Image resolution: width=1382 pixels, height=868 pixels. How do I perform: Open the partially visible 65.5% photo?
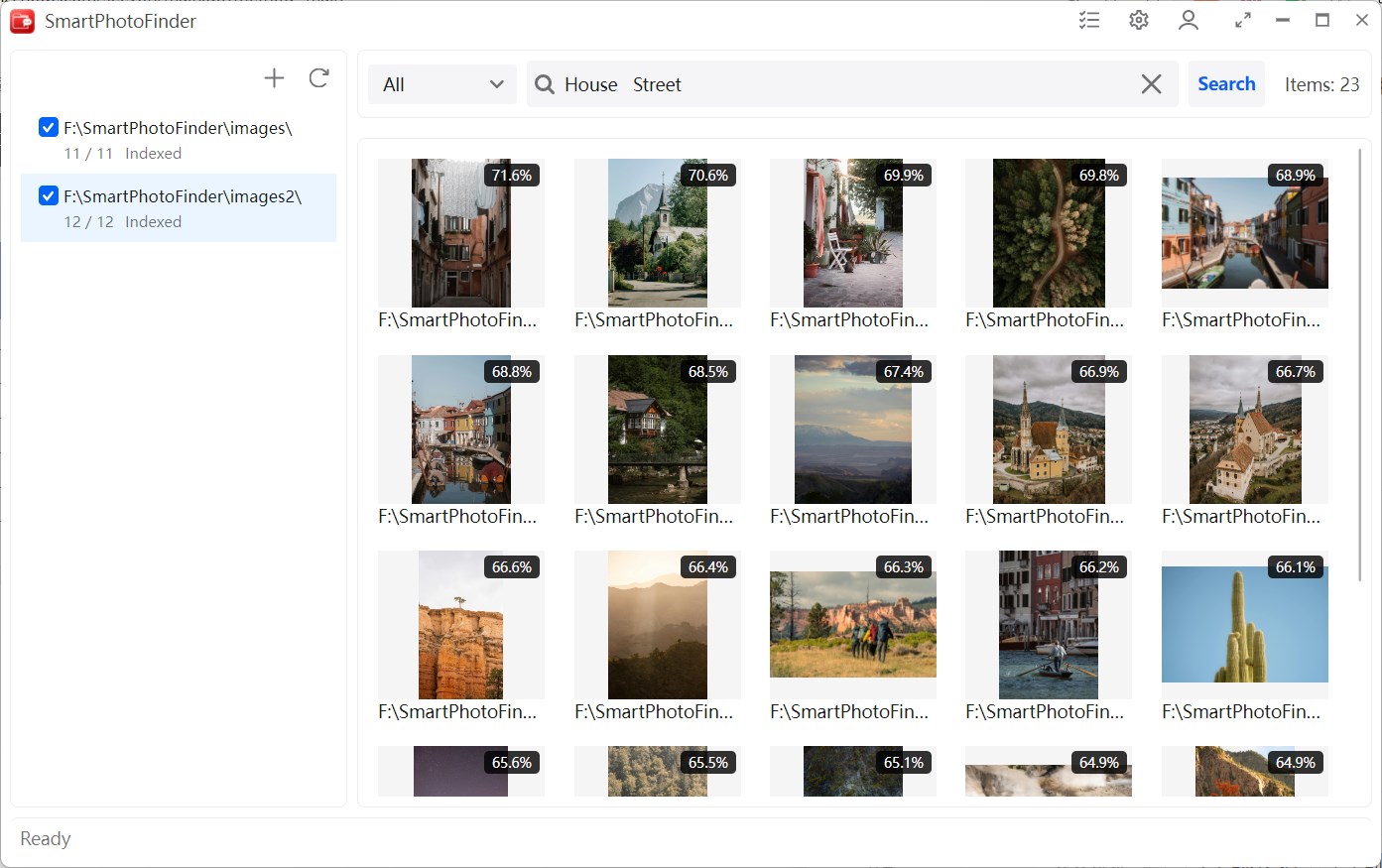[x=658, y=772]
